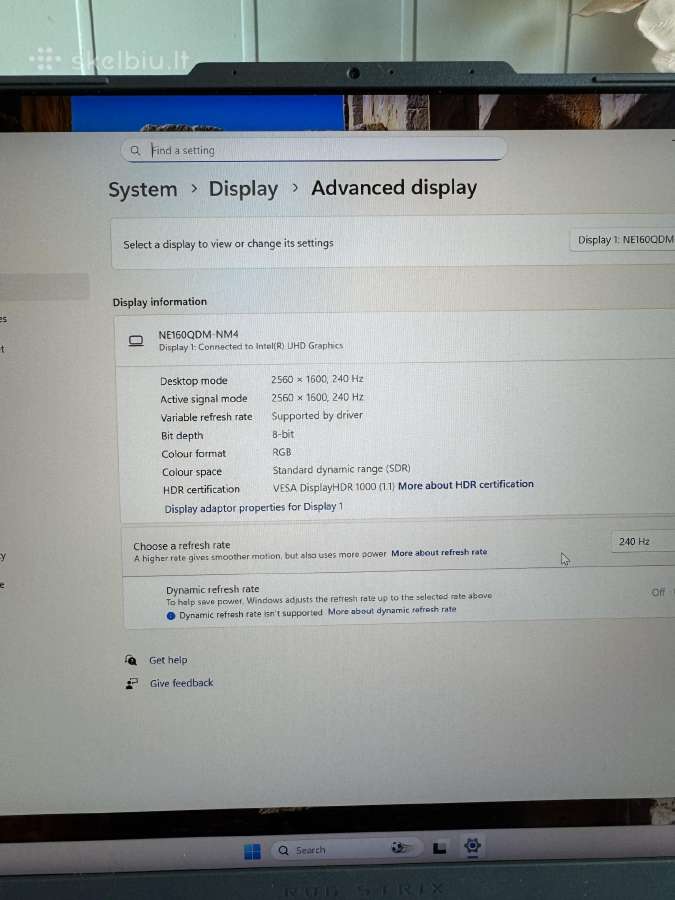Open Display adaptor properties for Display 1
Screen dimensions: 675x900
(x=253, y=507)
